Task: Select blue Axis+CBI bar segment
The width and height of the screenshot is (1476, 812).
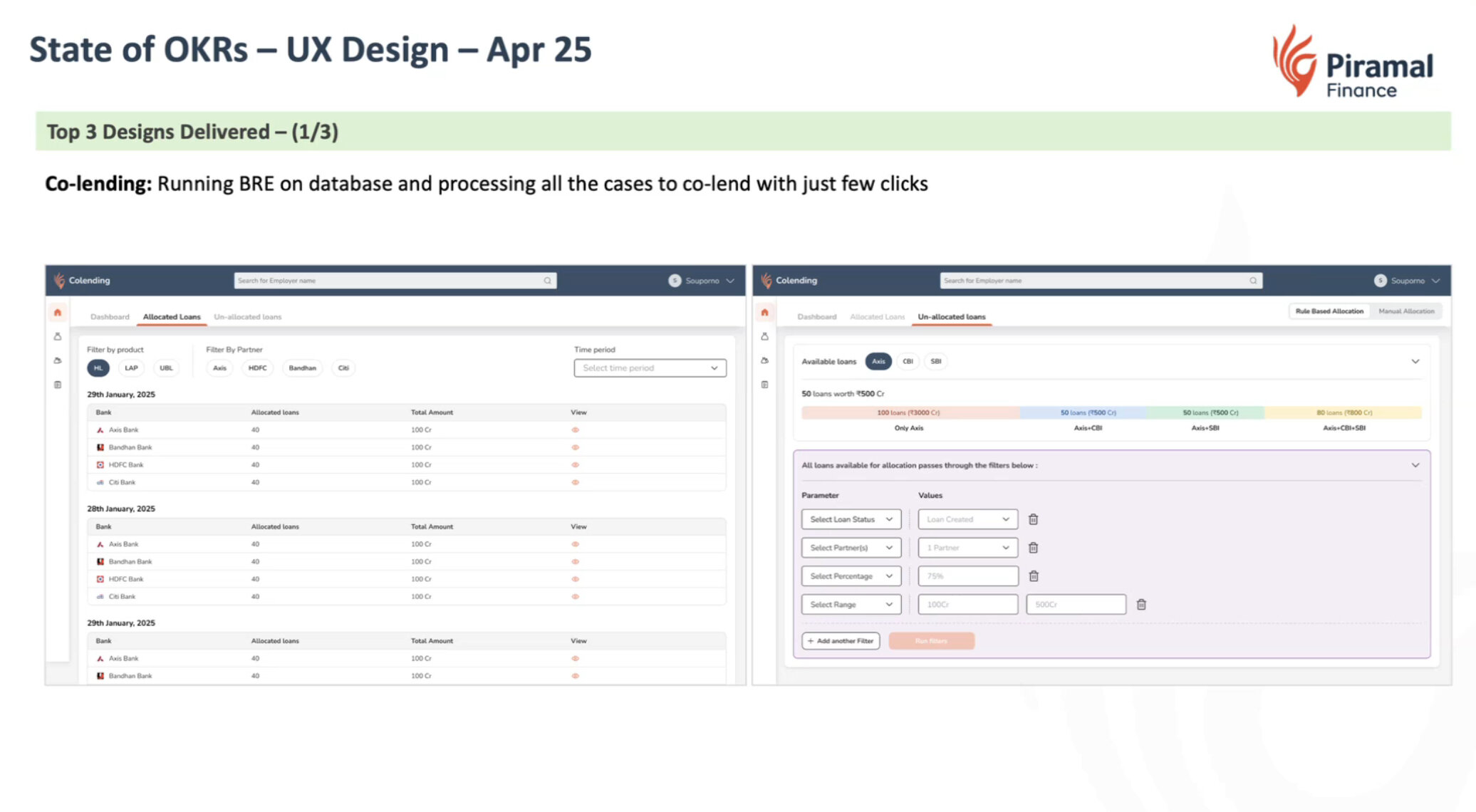Action: [1083, 413]
